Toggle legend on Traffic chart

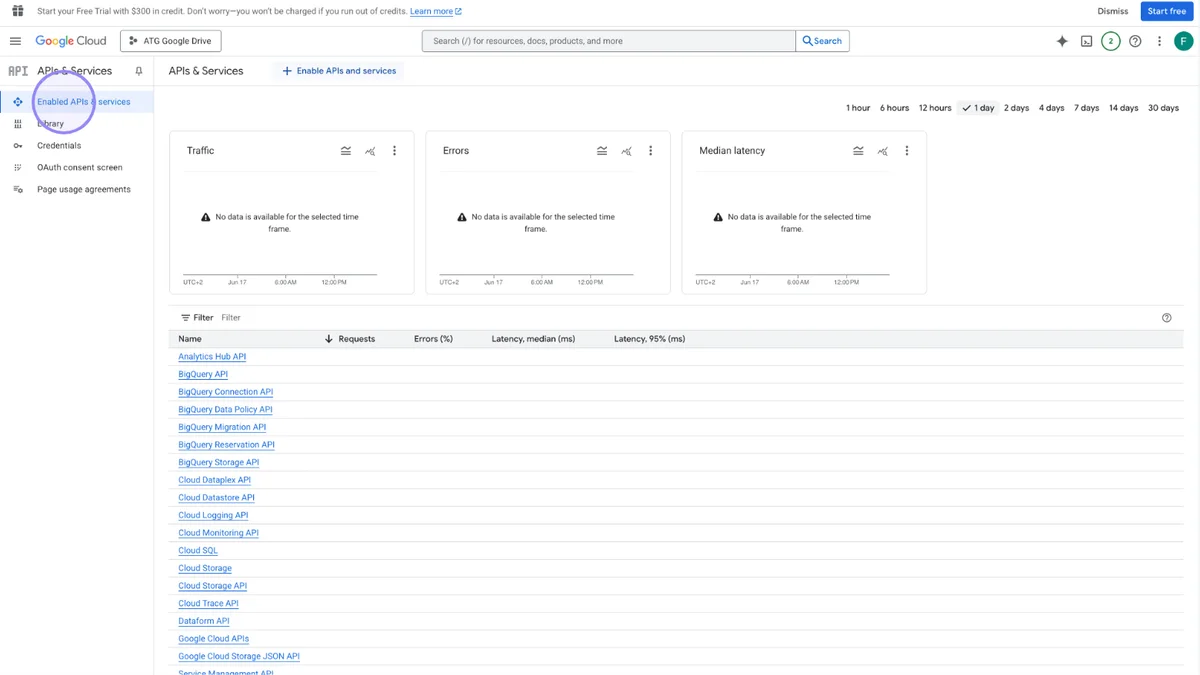pyautogui.click(x=346, y=151)
